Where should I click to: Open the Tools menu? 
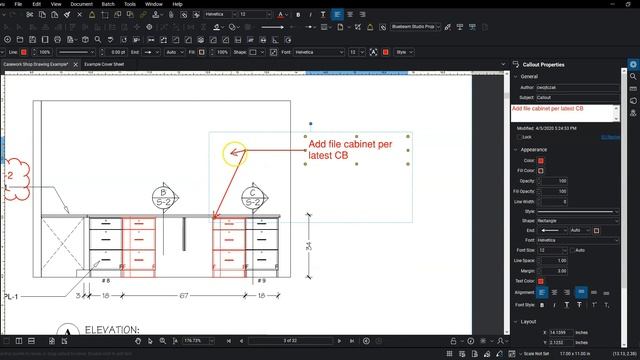[x=130, y=4]
